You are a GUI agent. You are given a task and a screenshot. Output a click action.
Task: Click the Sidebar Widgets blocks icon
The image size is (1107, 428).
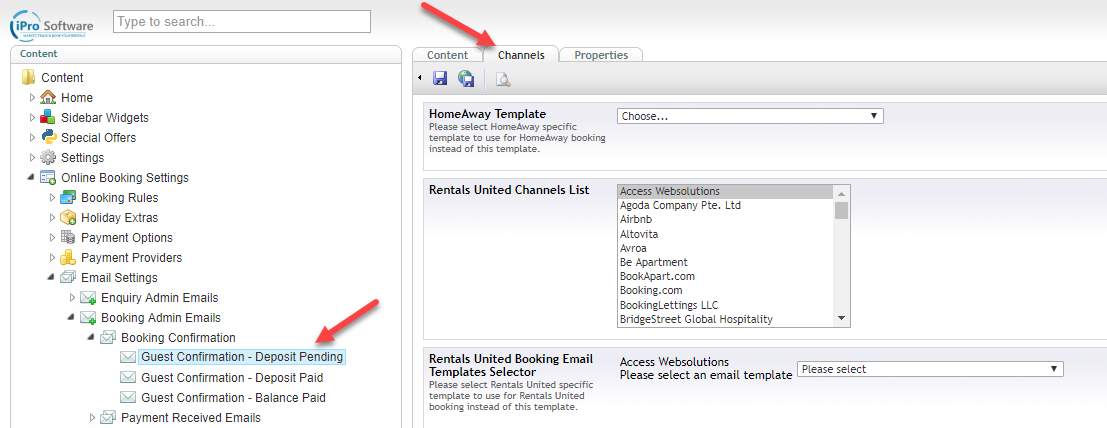tap(47, 117)
